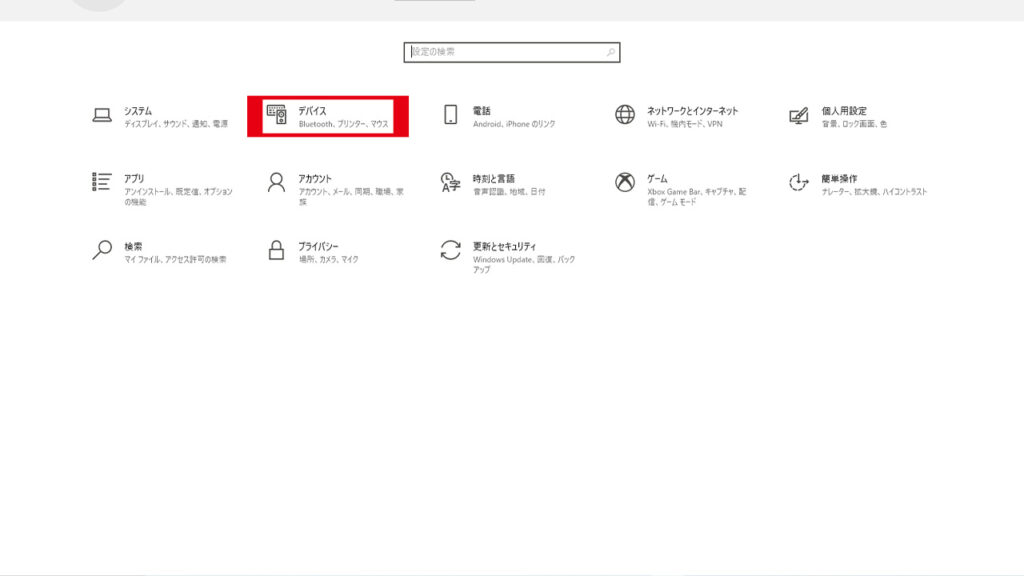
Task: Click the laptop icon for システム
Action: 102,116
